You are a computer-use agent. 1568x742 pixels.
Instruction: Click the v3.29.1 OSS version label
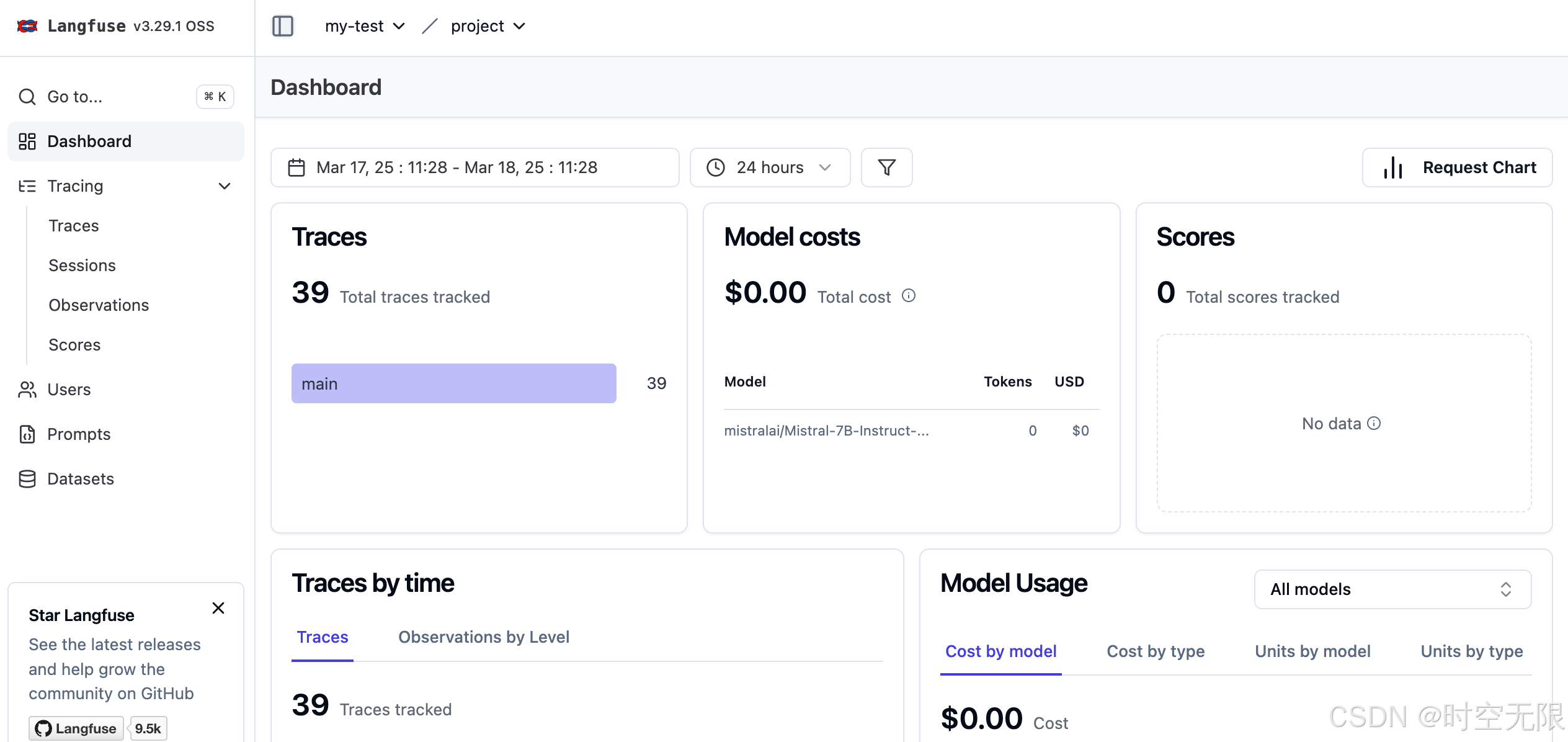(174, 26)
